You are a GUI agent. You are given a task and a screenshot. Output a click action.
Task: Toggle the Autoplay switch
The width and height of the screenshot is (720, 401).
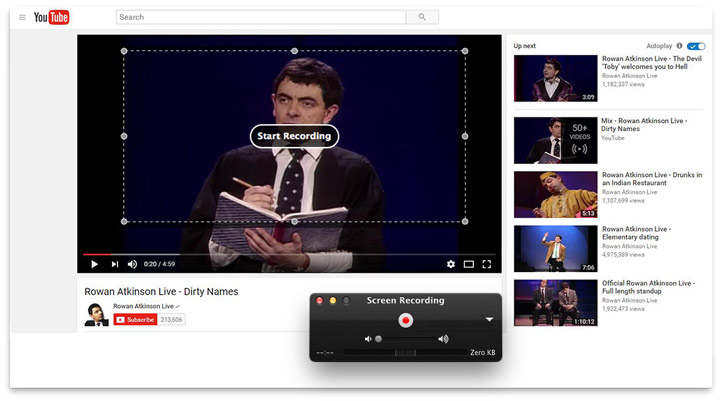tap(696, 46)
